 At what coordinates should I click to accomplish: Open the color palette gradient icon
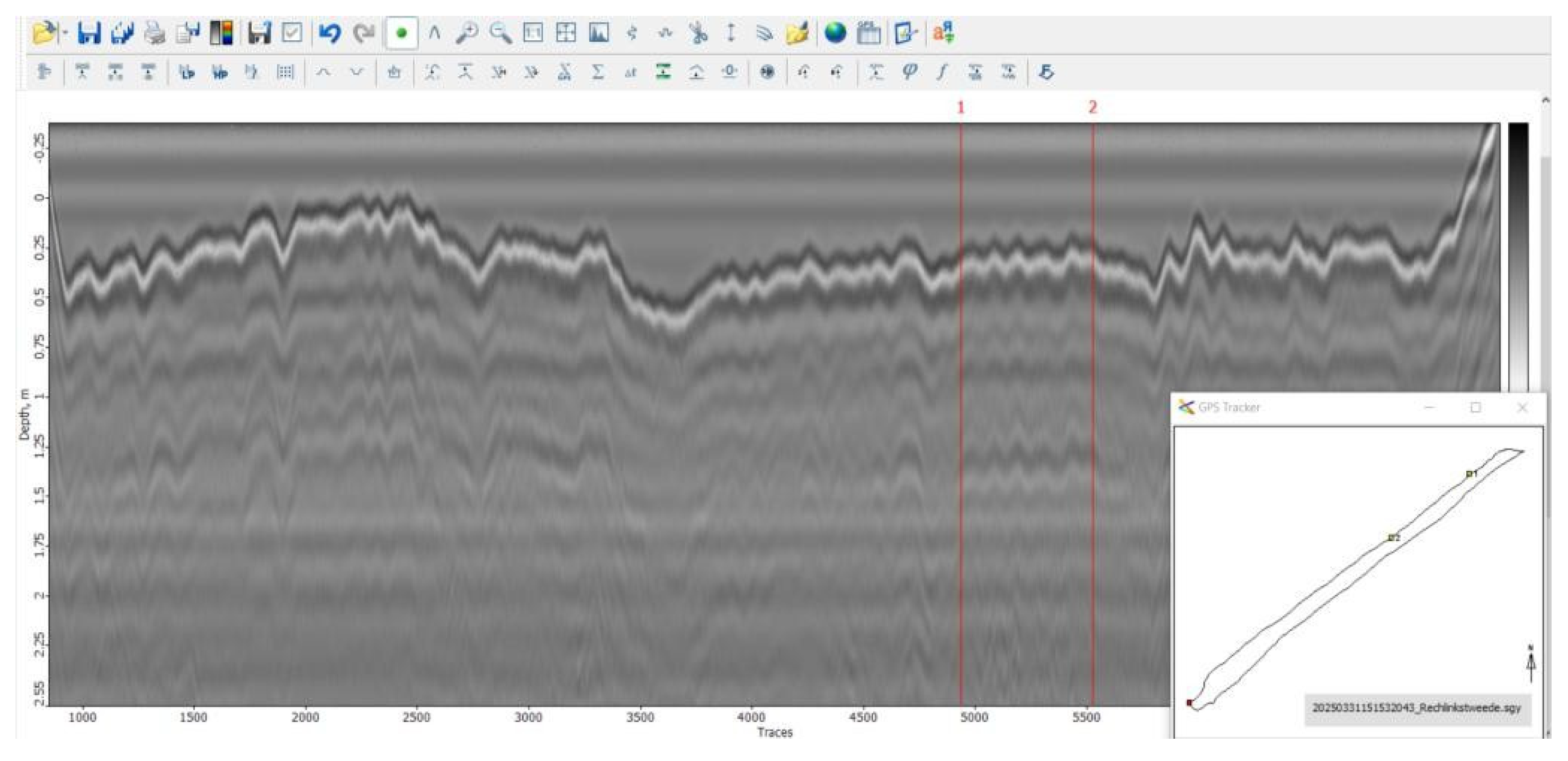click(221, 32)
